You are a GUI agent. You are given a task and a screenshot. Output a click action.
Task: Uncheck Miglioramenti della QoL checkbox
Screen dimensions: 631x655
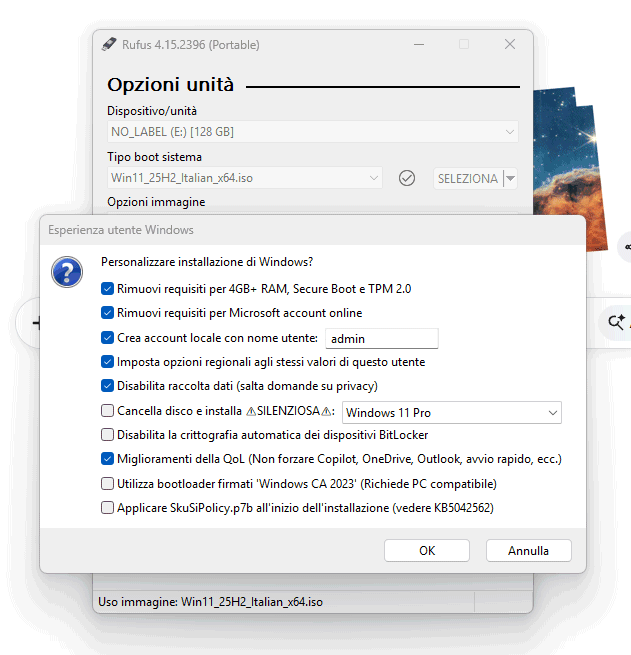coord(107,459)
